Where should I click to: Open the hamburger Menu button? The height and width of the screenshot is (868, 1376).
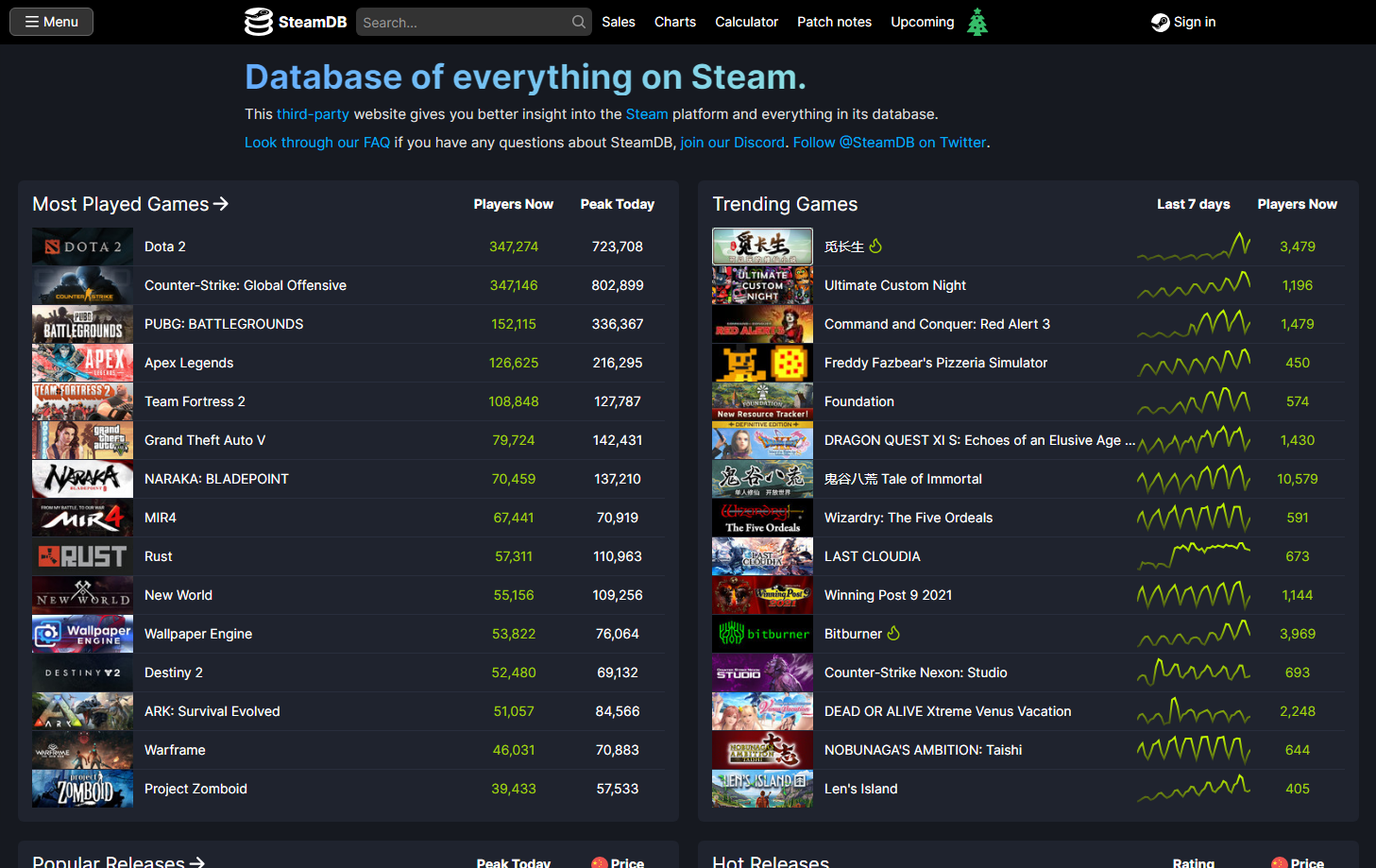[51, 22]
